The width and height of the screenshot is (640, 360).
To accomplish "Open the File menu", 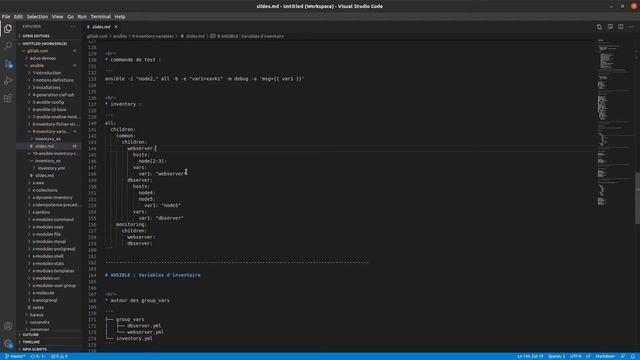I will point(6,17).
